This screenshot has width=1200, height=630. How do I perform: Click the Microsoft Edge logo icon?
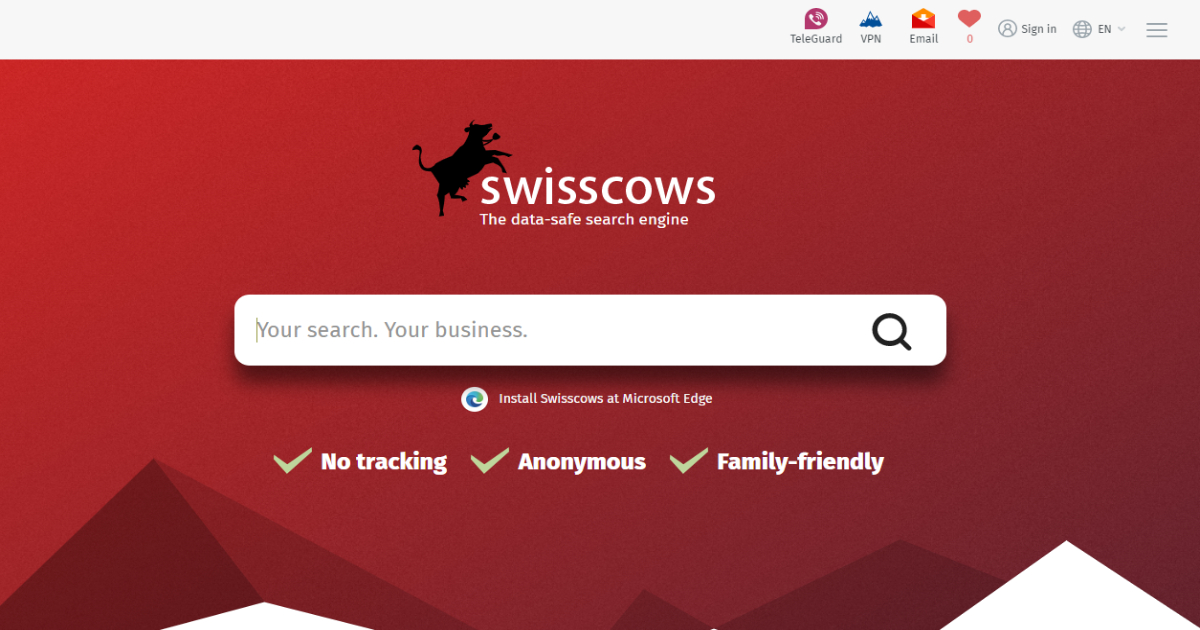coord(474,398)
